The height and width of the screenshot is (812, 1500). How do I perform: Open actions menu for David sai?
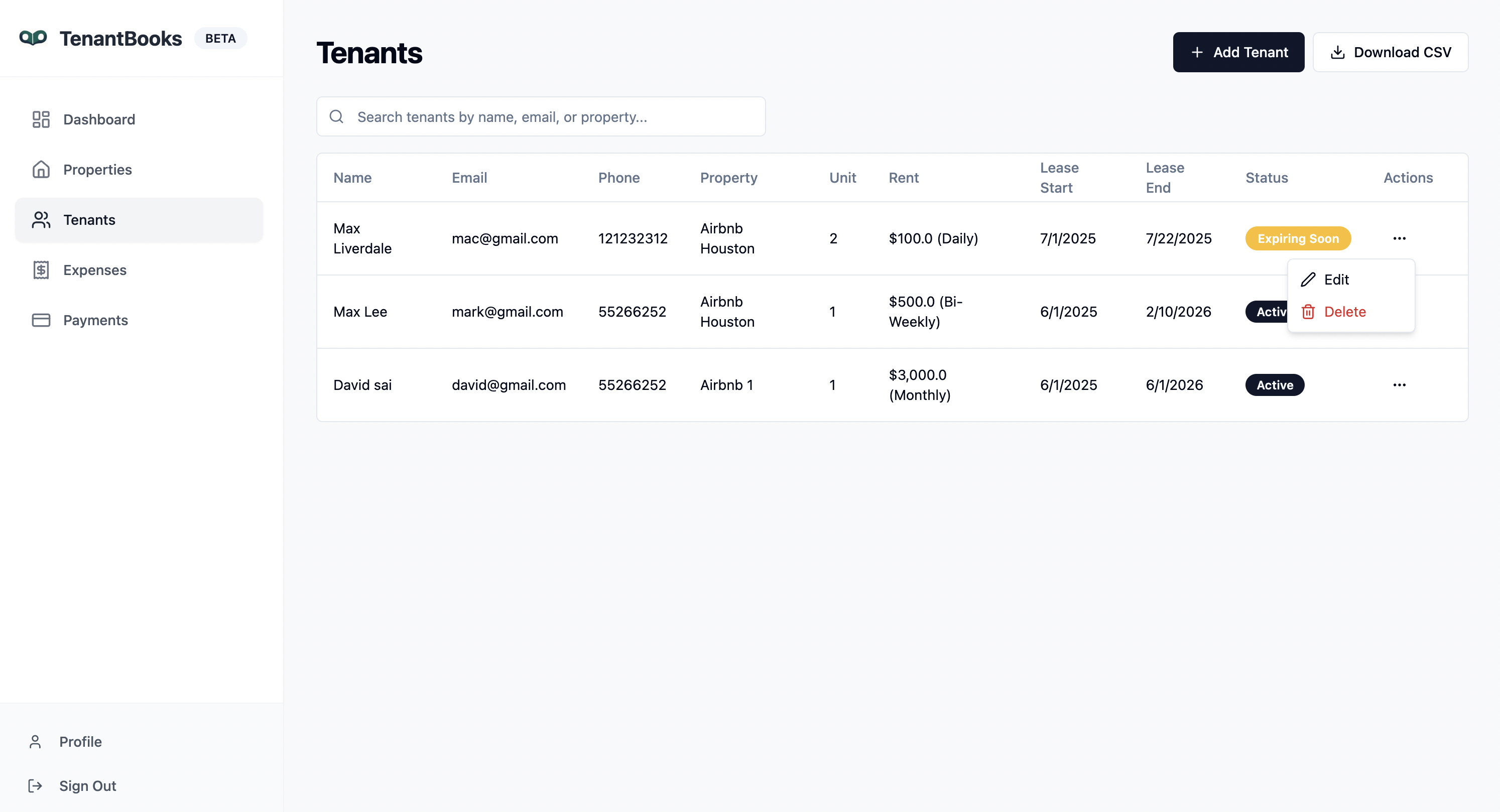click(x=1399, y=385)
